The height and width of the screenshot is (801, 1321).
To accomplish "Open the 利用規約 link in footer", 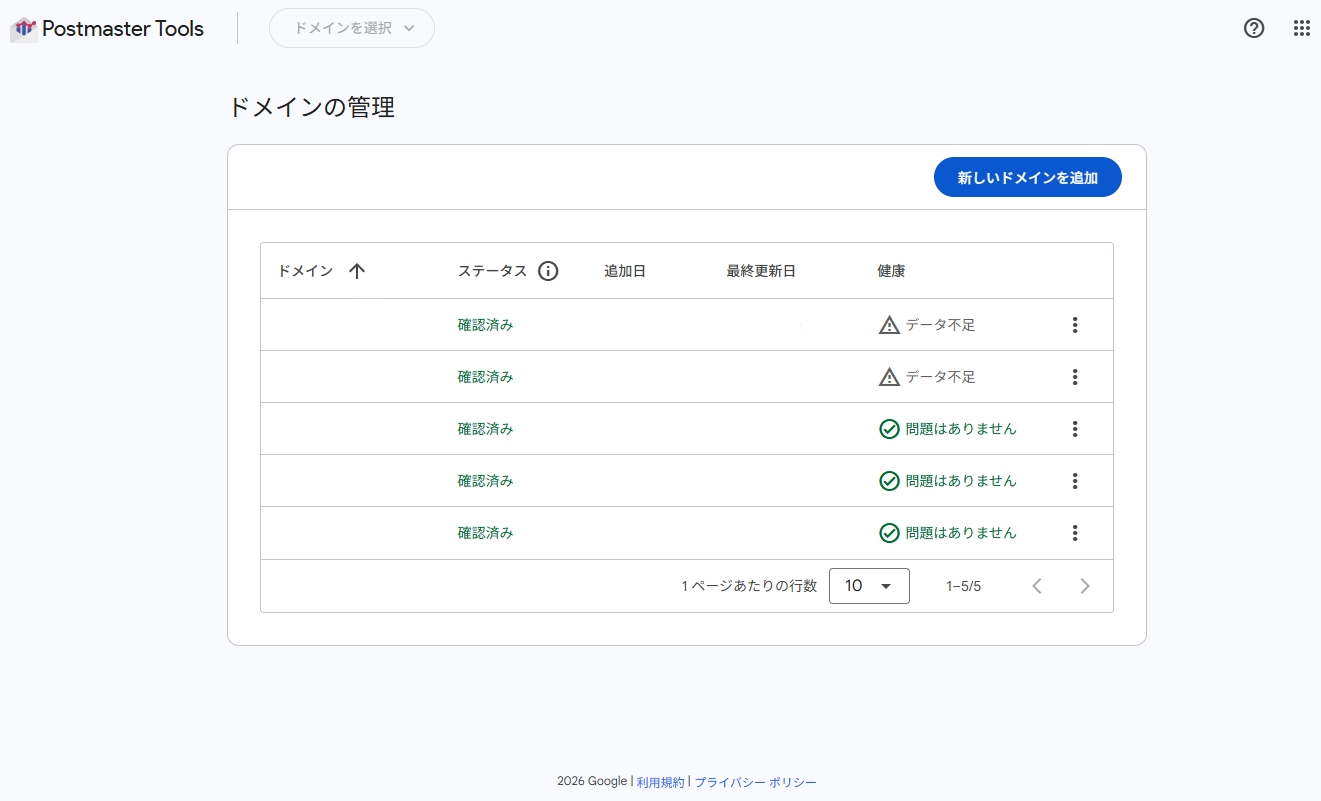I will click(660, 782).
